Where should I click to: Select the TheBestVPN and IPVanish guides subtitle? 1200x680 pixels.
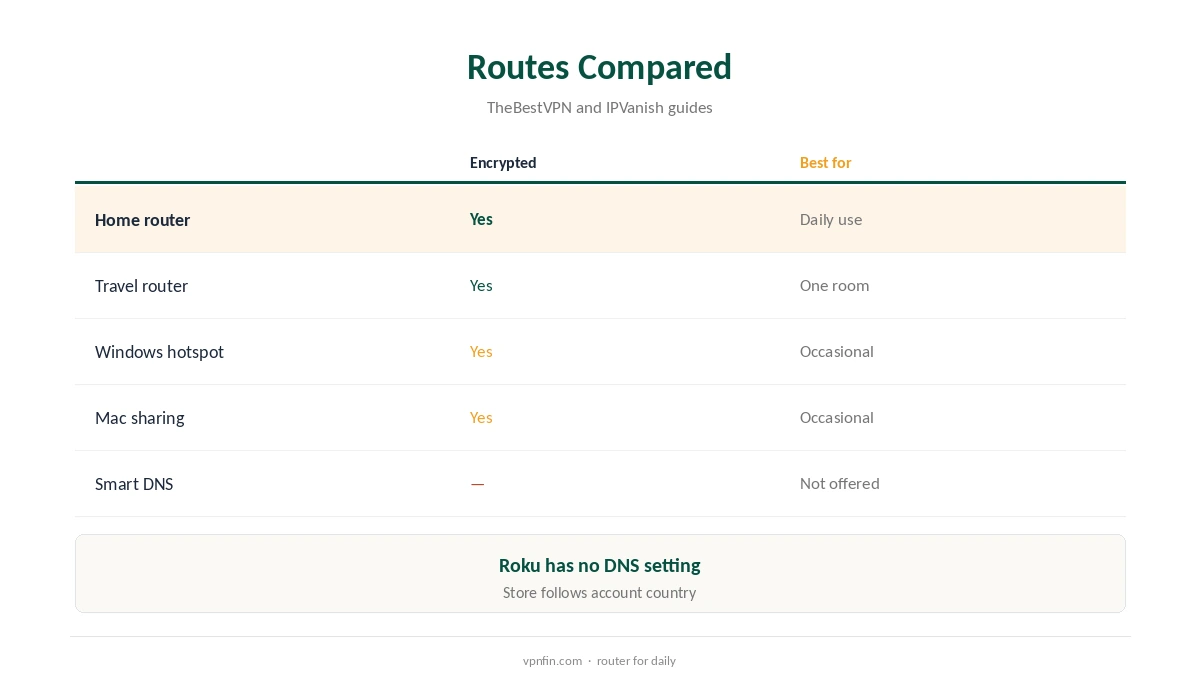(x=599, y=107)
